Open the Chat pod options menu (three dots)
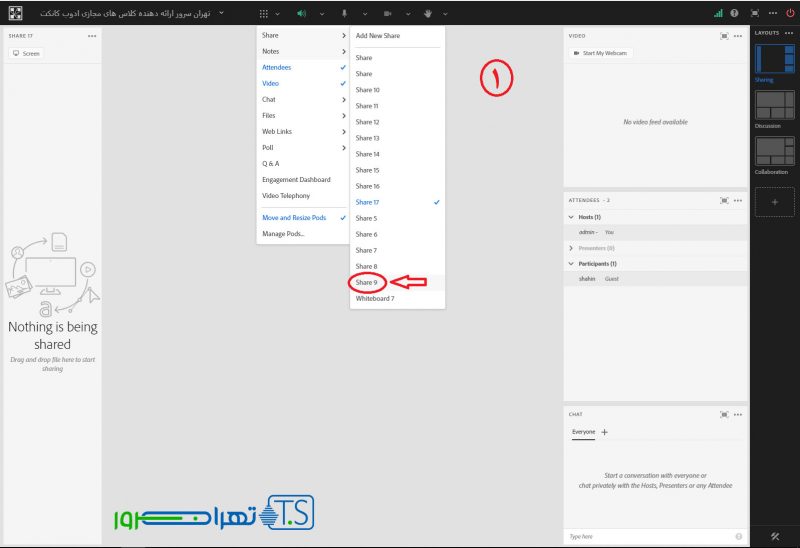 (738, 414)
